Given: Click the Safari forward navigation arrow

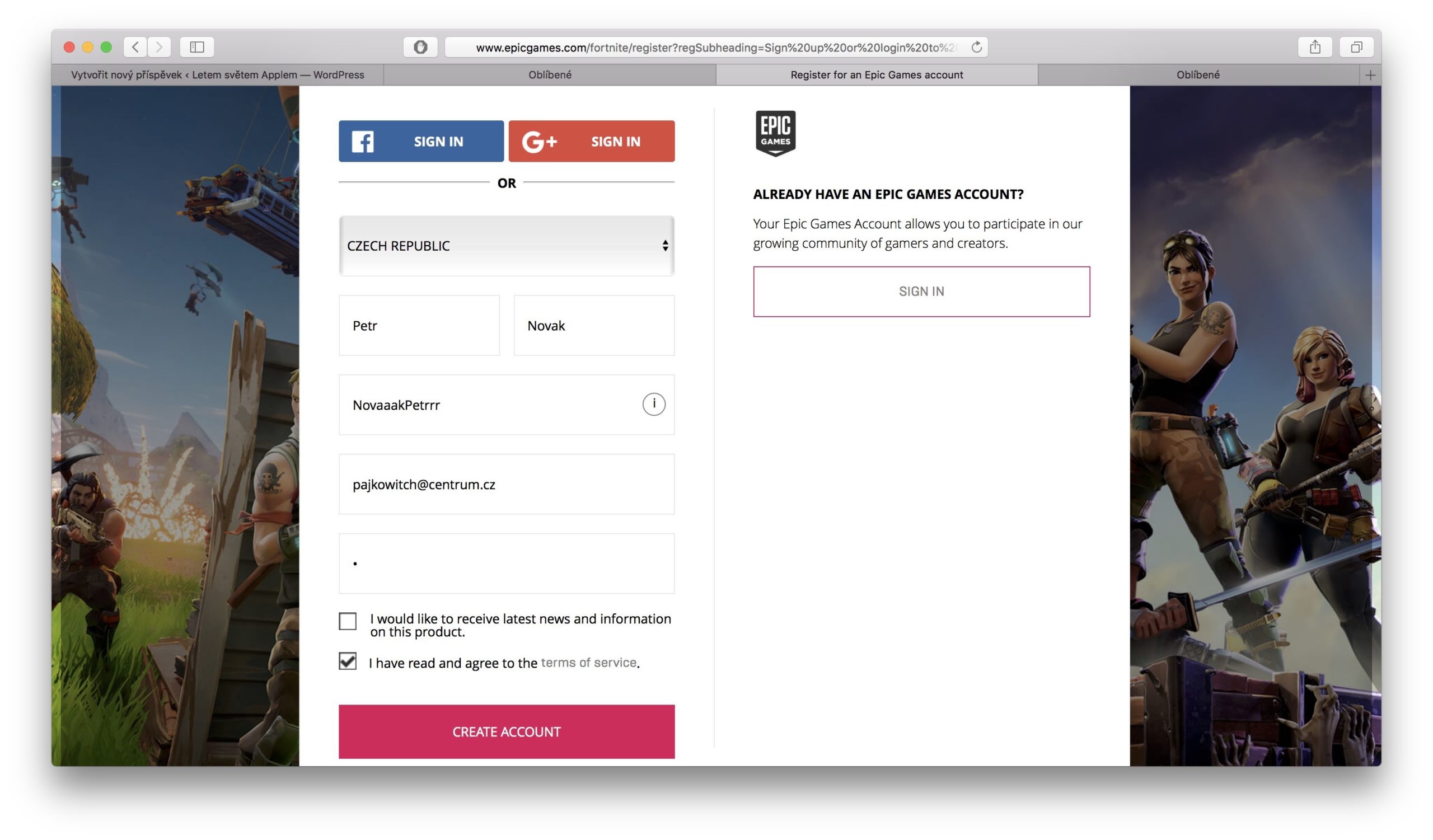Looking at the screenshot, I should (x=159, y=47).
